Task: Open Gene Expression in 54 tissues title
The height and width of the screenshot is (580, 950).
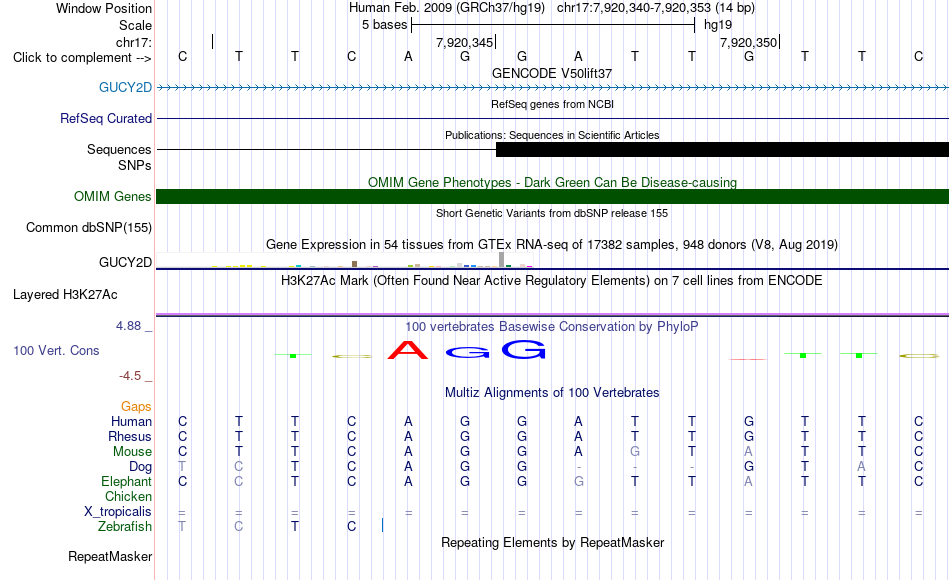Action: tap(552, 245)
